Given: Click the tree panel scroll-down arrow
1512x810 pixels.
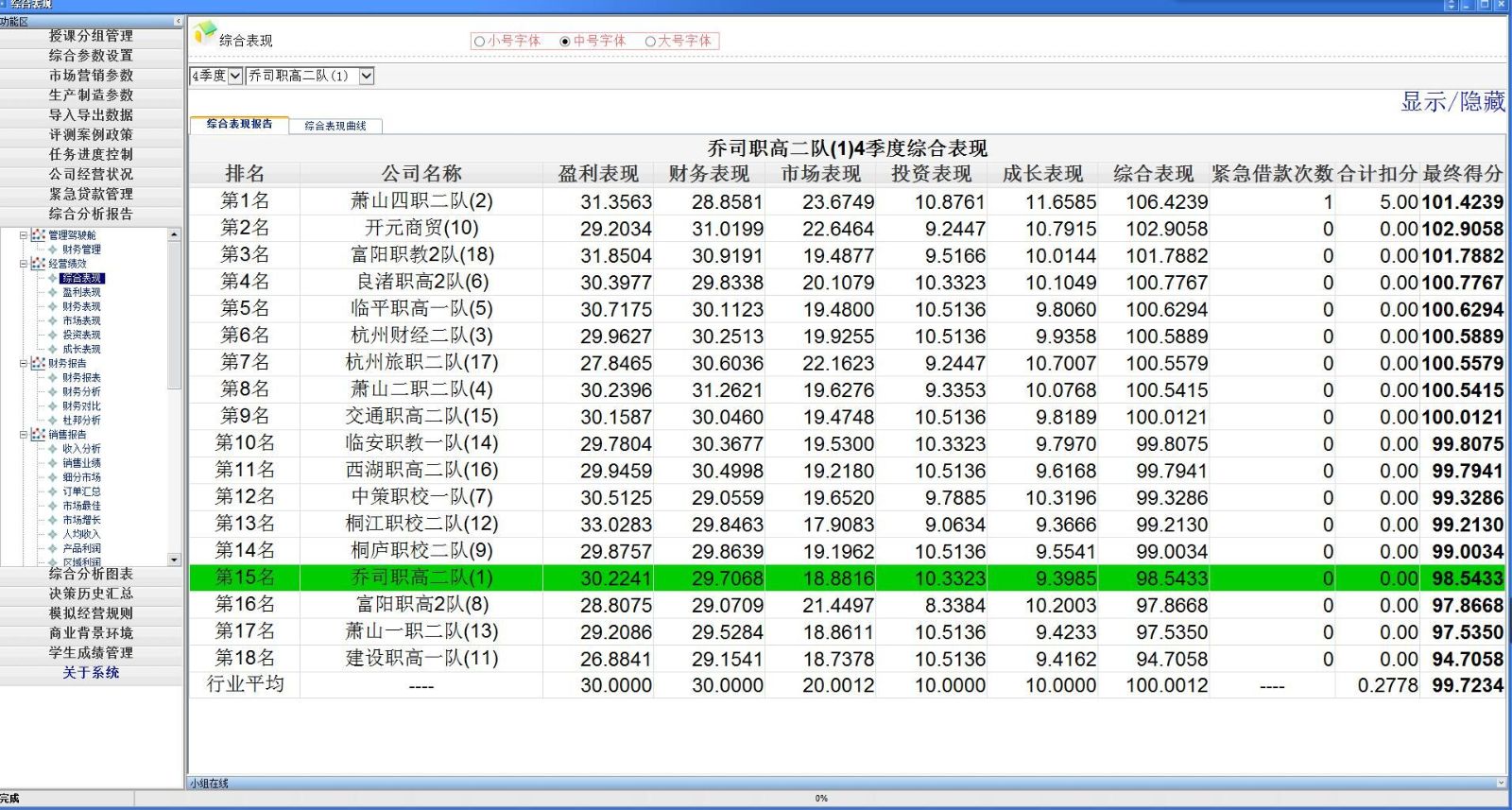Looking at the screenshot, I should coord(174,560).
